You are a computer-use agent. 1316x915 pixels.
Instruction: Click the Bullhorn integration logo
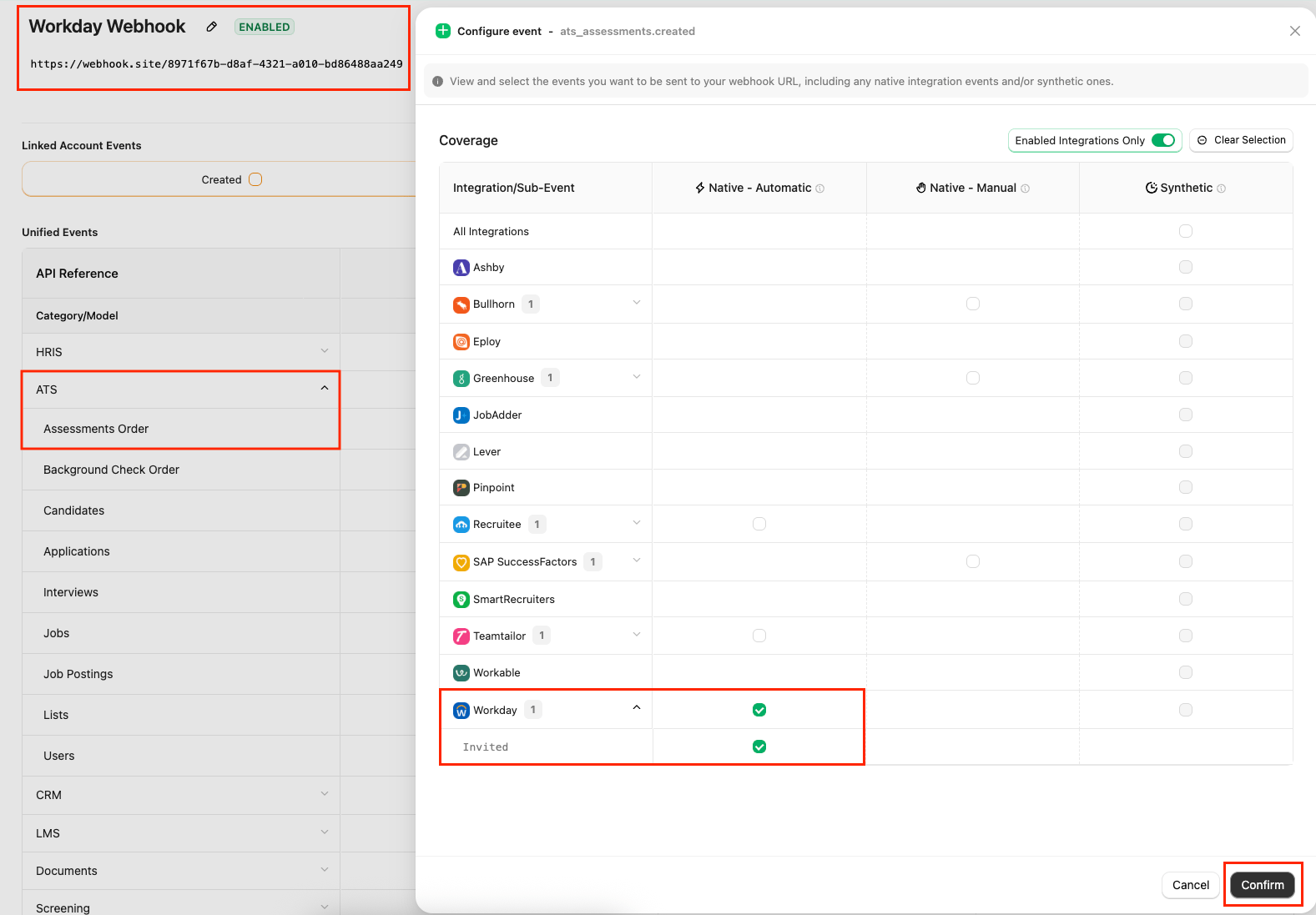click(461, 304)
